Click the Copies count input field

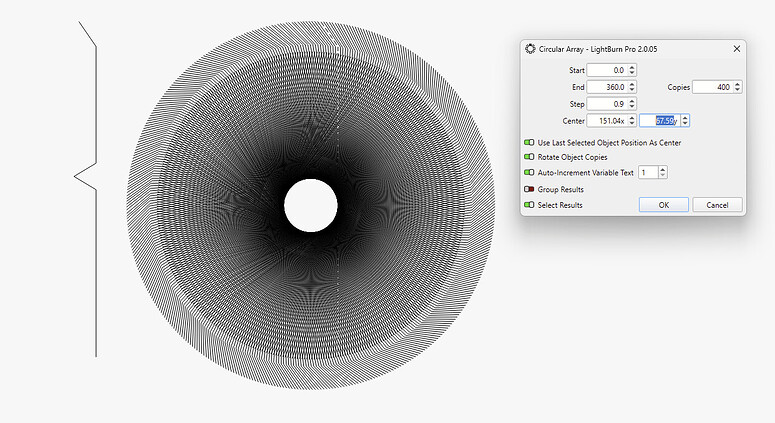pyautogui.click(x=712, y=87)
